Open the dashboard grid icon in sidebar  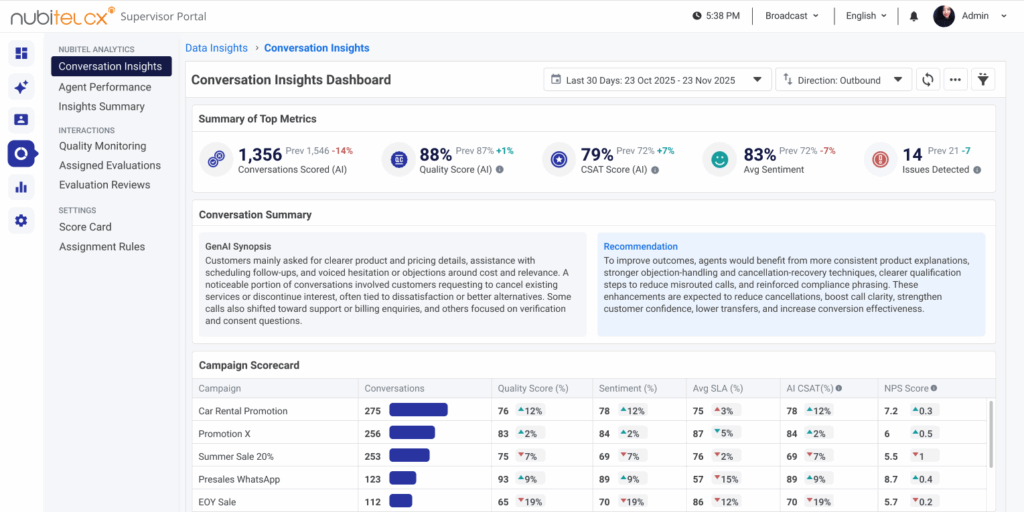21,53
